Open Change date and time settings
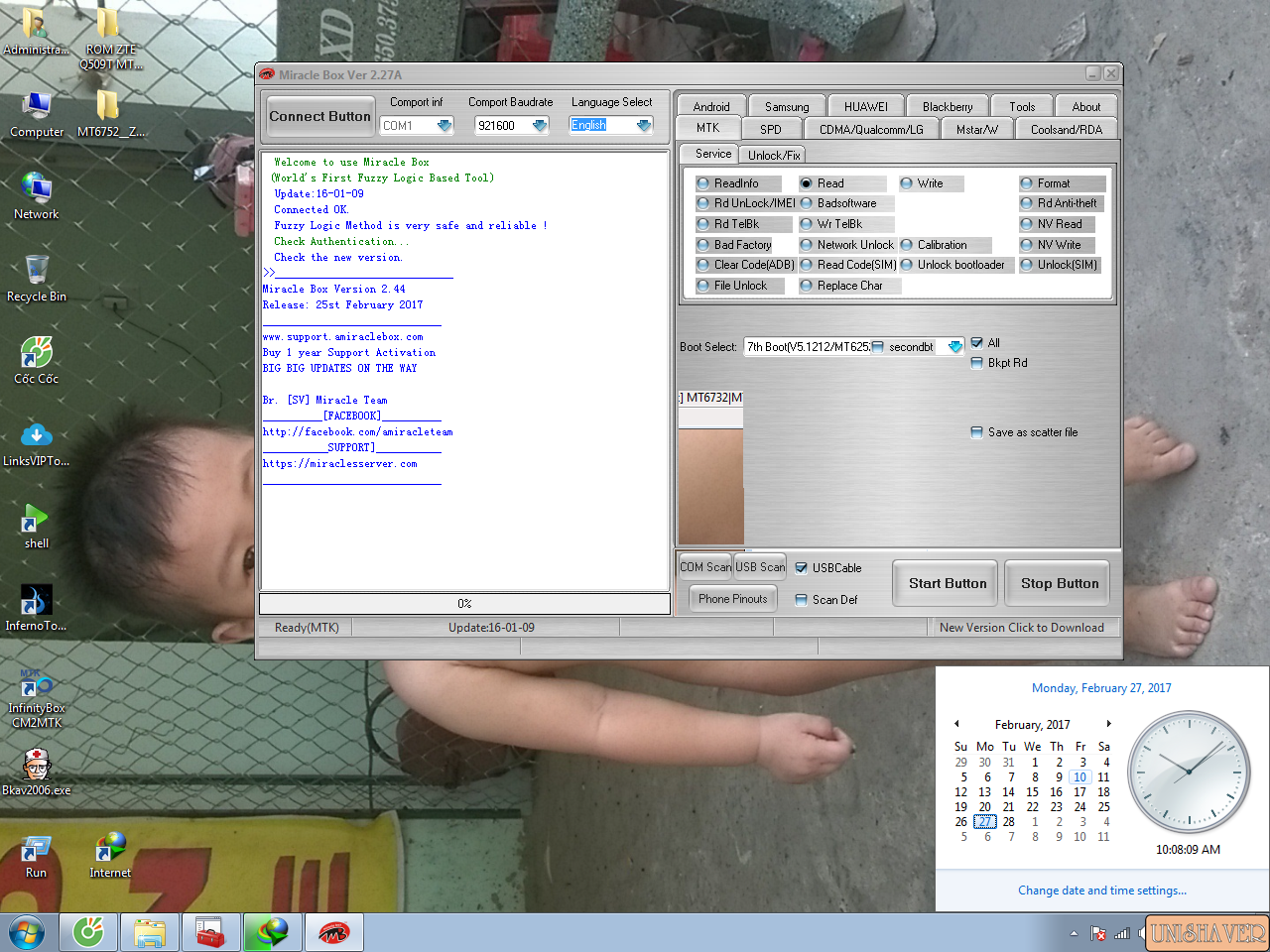 point(1102,891)
